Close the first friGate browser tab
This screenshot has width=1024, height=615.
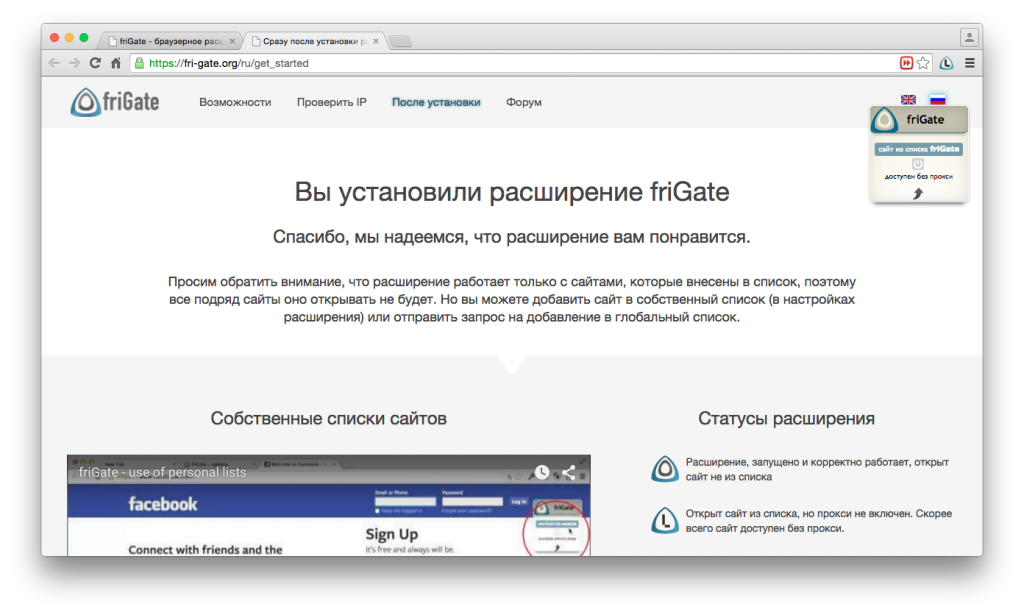tap(232, 41)
